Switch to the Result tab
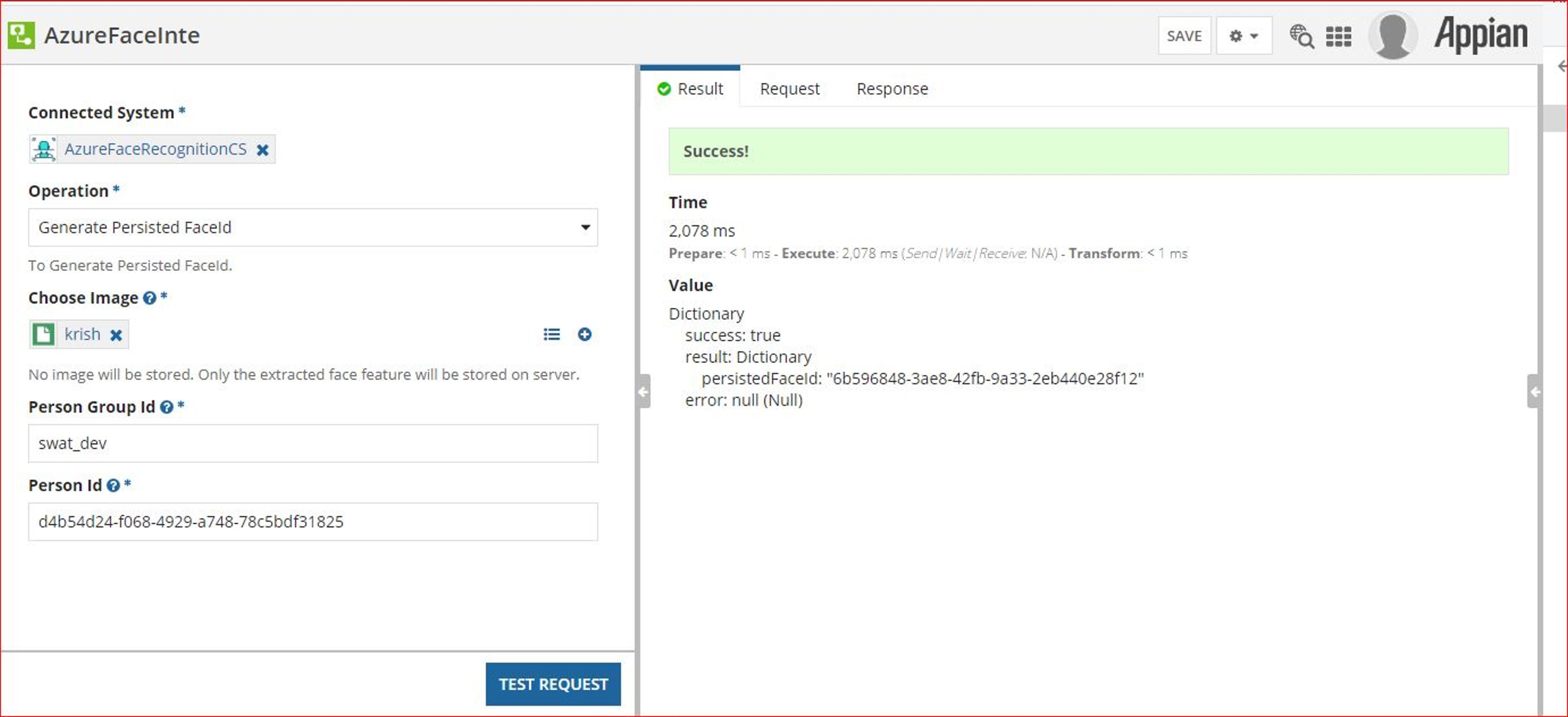The height and width of the screenshot is (717, 1568). coord(690,89)
